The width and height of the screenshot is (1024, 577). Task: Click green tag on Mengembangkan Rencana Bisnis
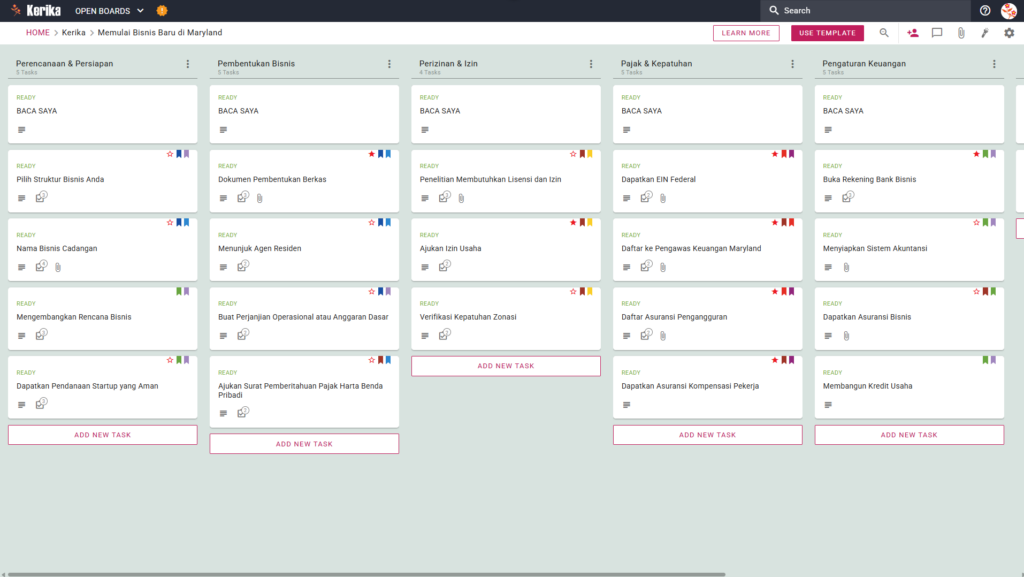(179, 292)
